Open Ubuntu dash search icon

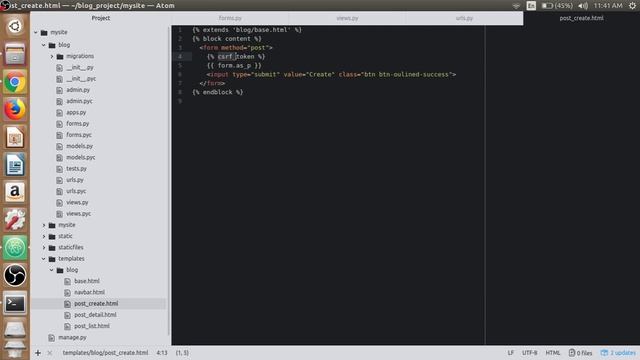click(15, 27)
